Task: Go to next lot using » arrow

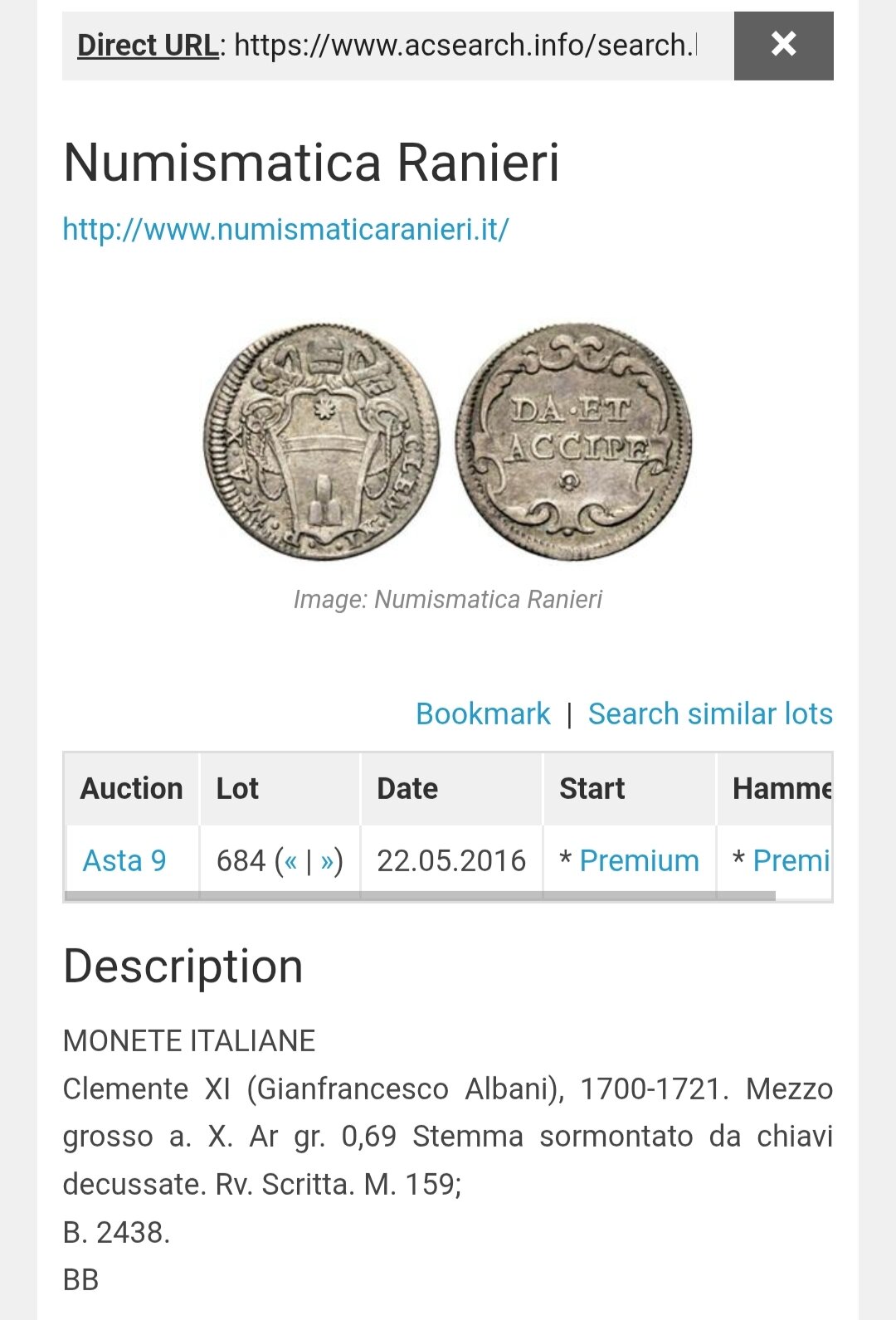Action: [327, 861]
